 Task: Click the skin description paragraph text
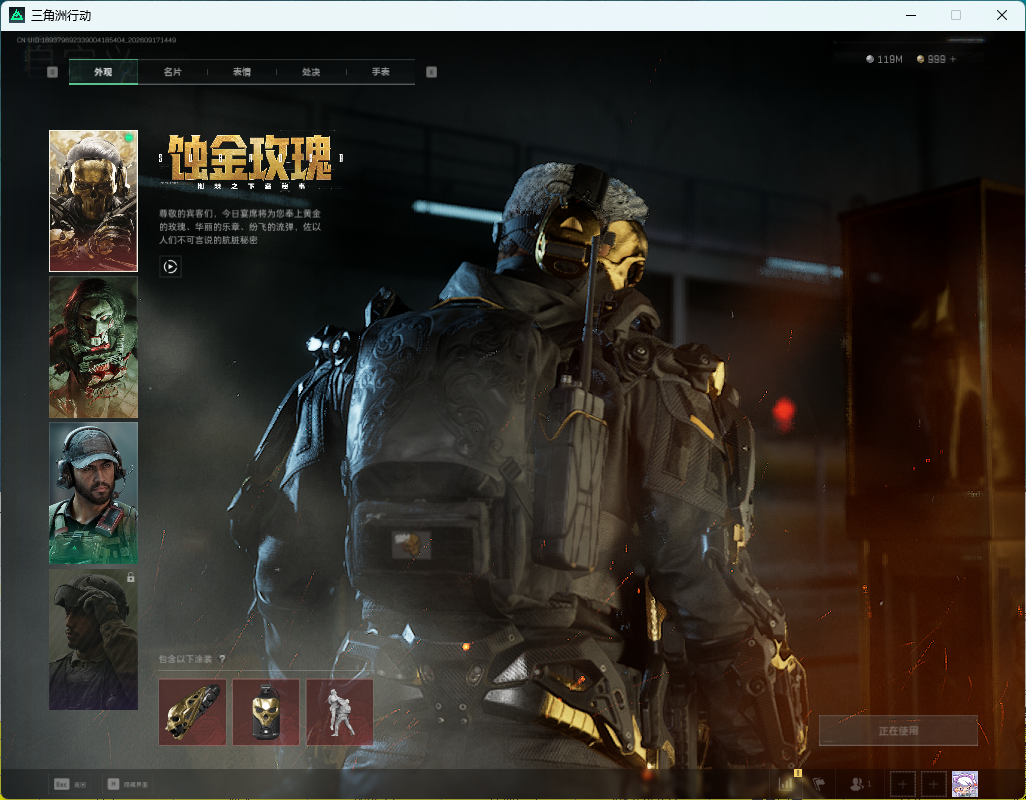tap(240, 227)
